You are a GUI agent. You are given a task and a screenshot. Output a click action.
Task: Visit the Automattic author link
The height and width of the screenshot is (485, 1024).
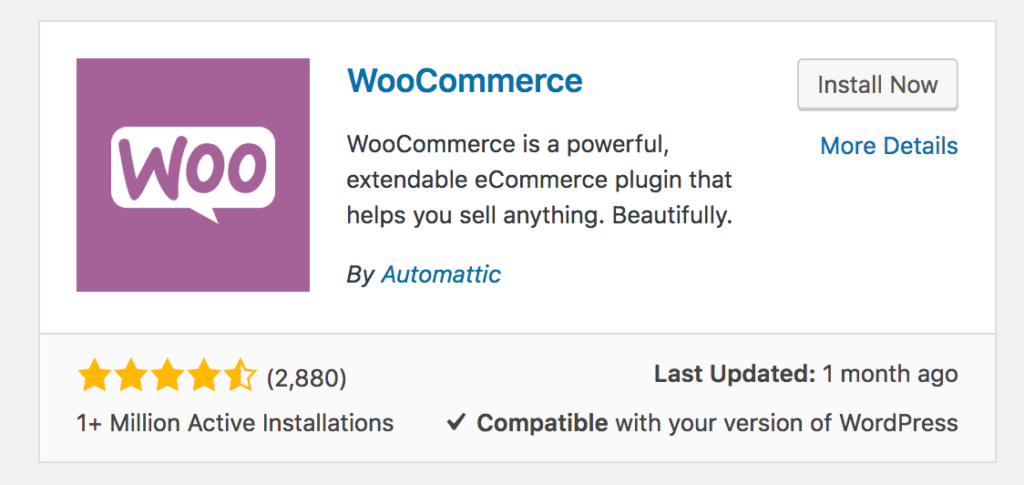[x=441, y=275]
